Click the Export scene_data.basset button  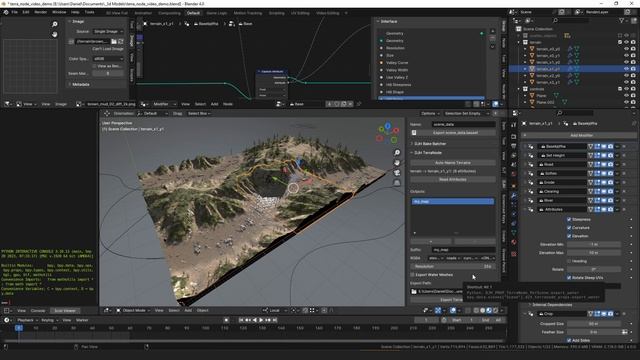(x=456, y=133)
